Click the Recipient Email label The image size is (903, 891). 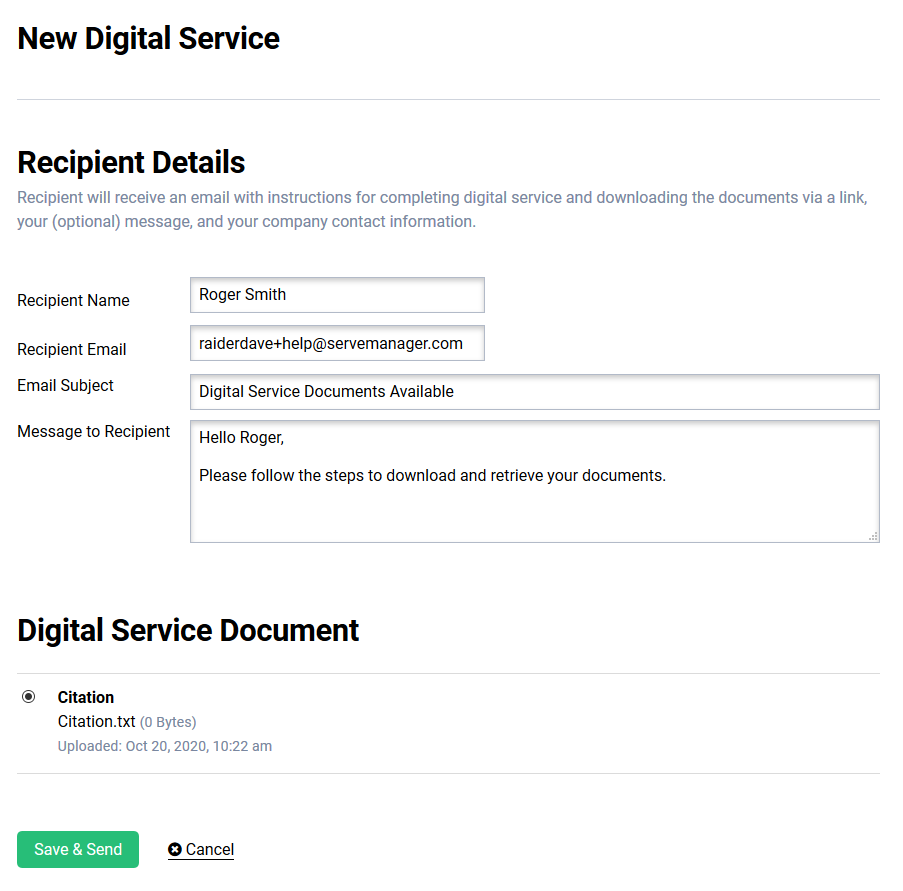pyautogui.click(x=72, y=350)
